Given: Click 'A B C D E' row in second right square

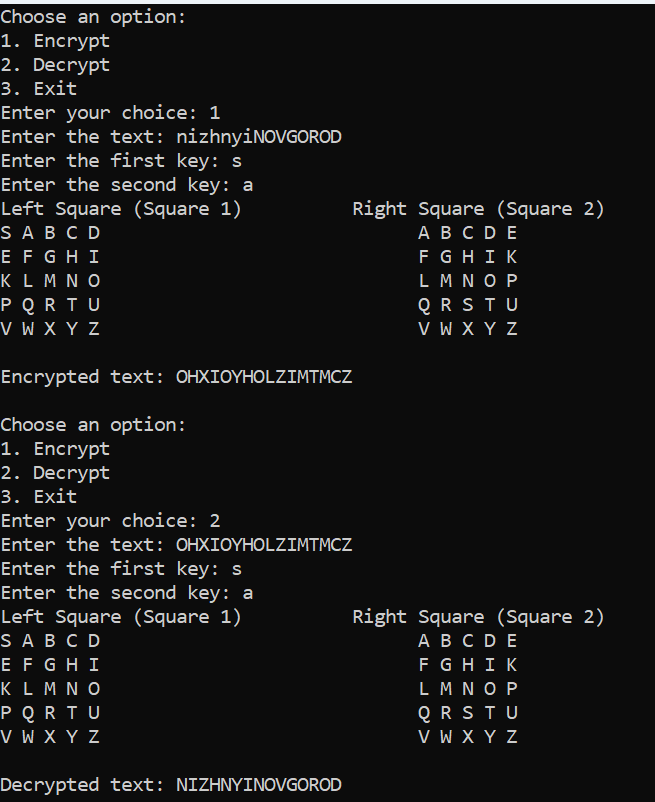Looking at the screenshot, I should click(x=468, y=641).
